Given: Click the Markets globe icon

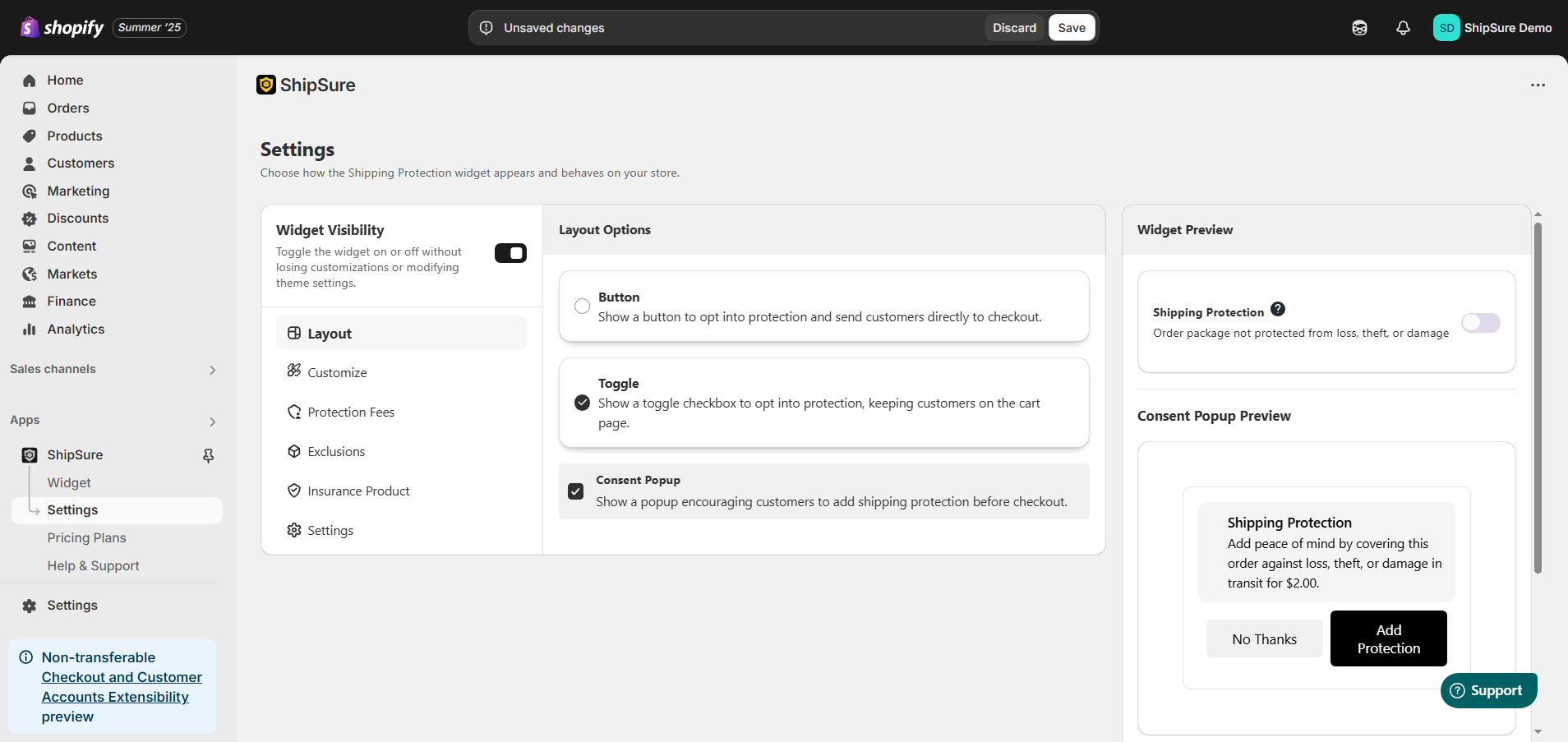Looking at the screenshot, I should (30, 274).
